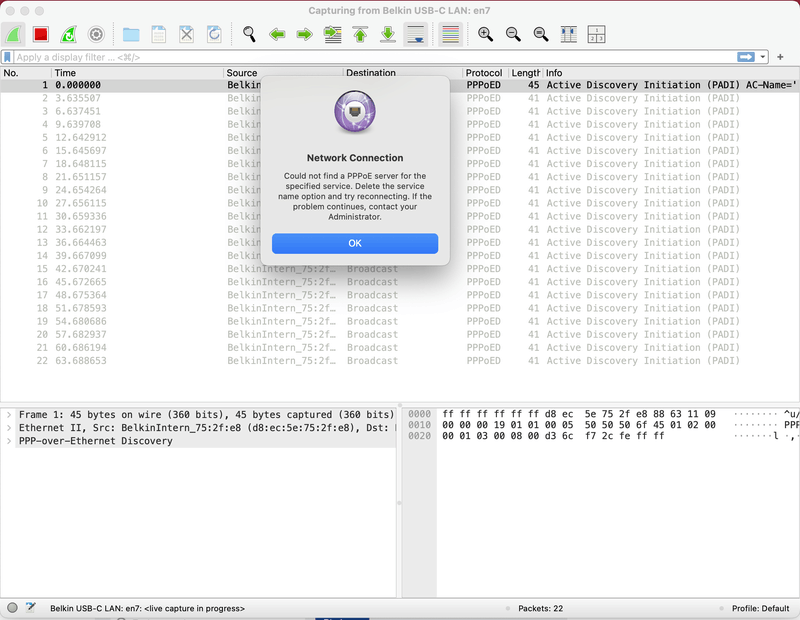The height and width of the screenshot is (620, 800).
Task: Go to specified packet icon
Action: [333, 35]
